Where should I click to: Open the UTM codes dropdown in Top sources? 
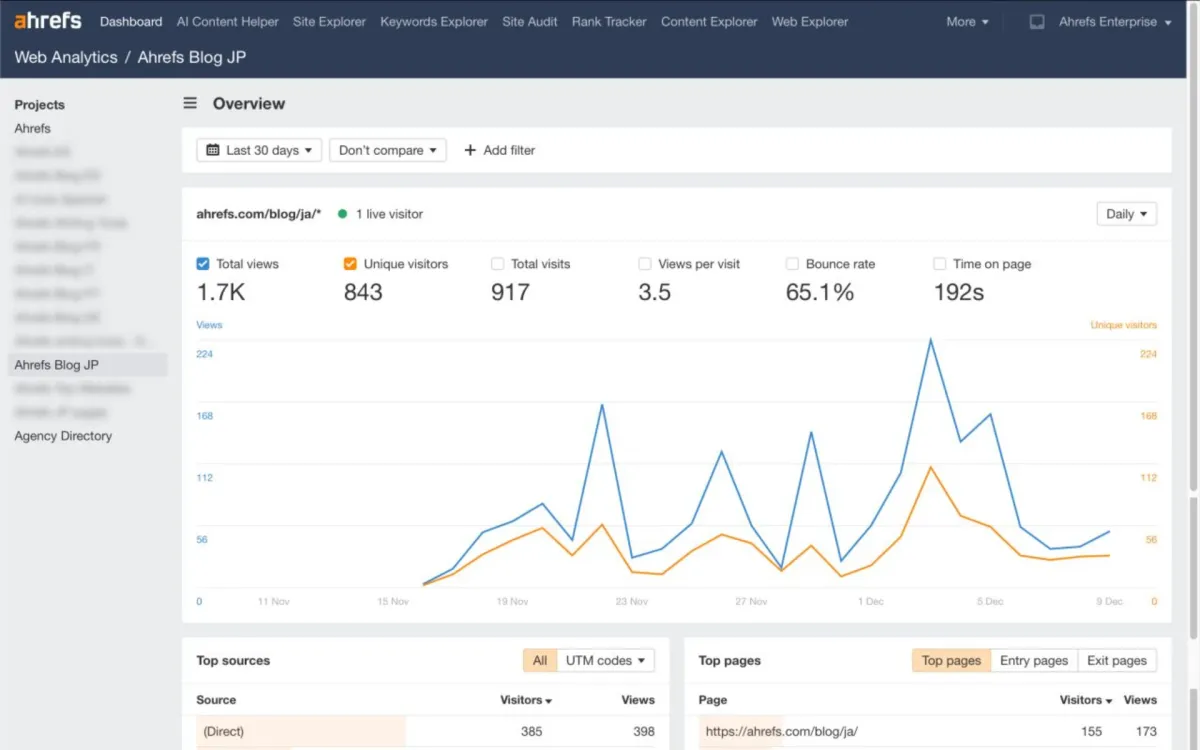pyautogui.click(x=605, y=660)
